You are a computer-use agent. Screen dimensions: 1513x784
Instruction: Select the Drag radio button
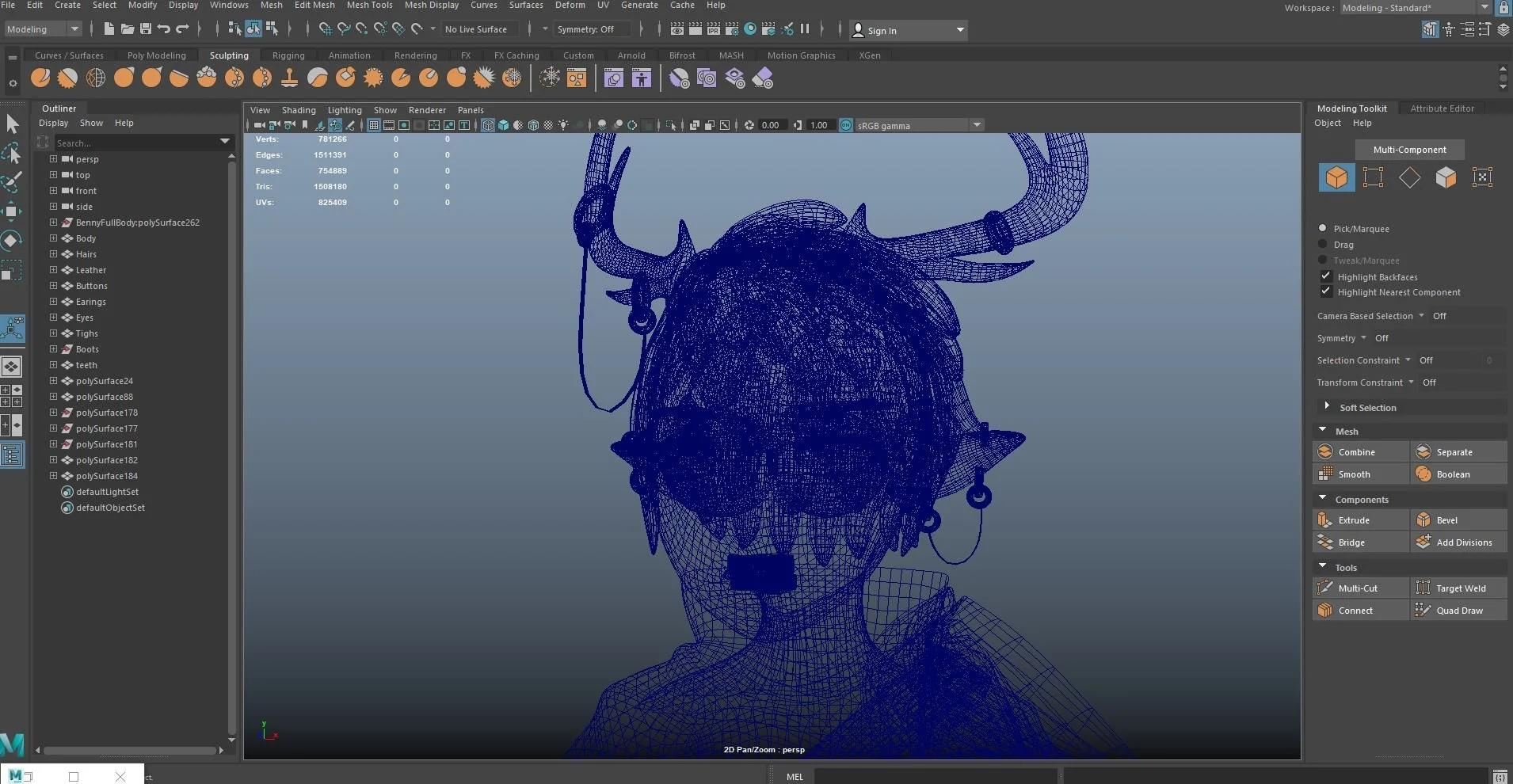[1322, 244]
